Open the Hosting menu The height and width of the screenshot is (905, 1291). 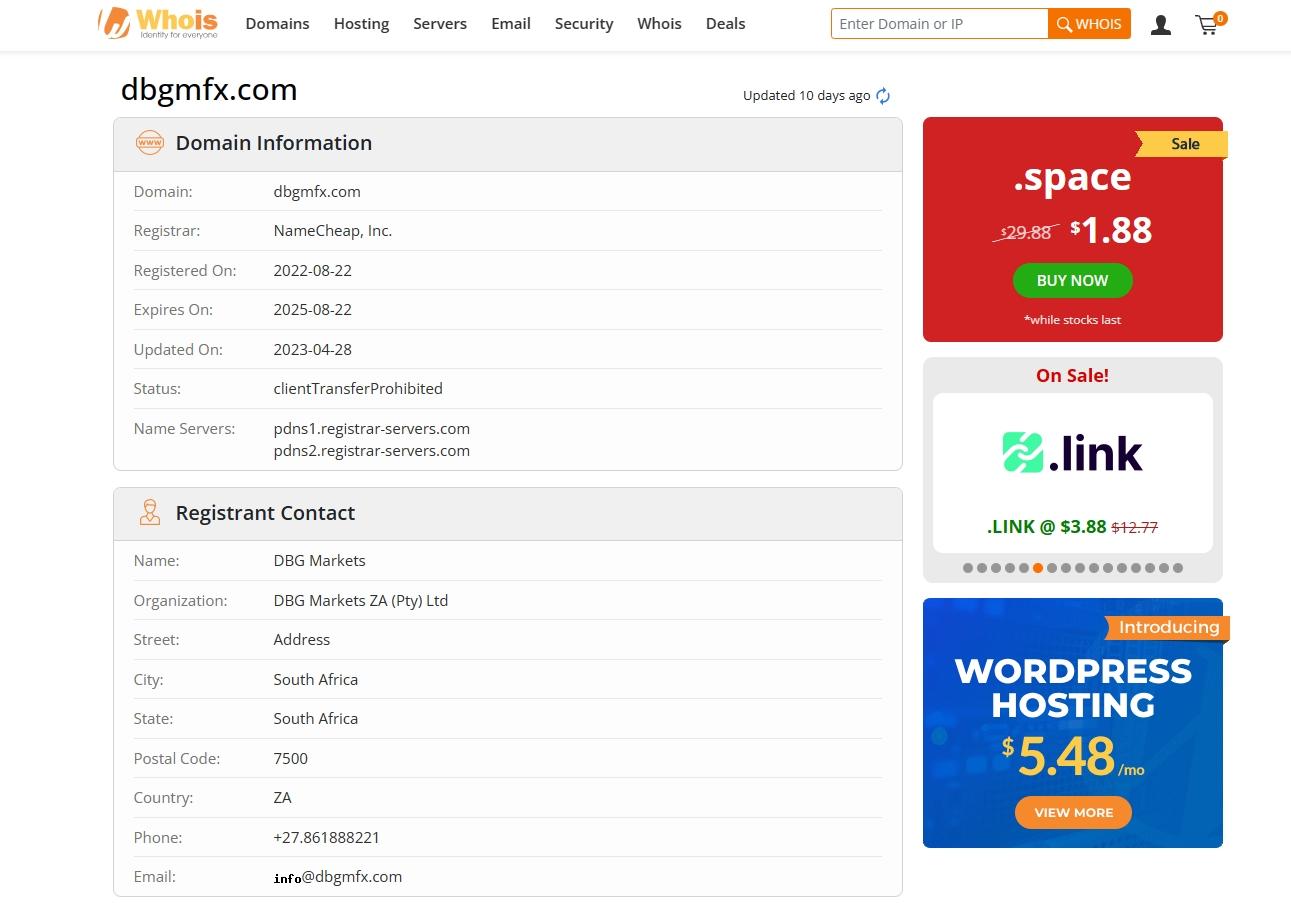tap(361, 24)
